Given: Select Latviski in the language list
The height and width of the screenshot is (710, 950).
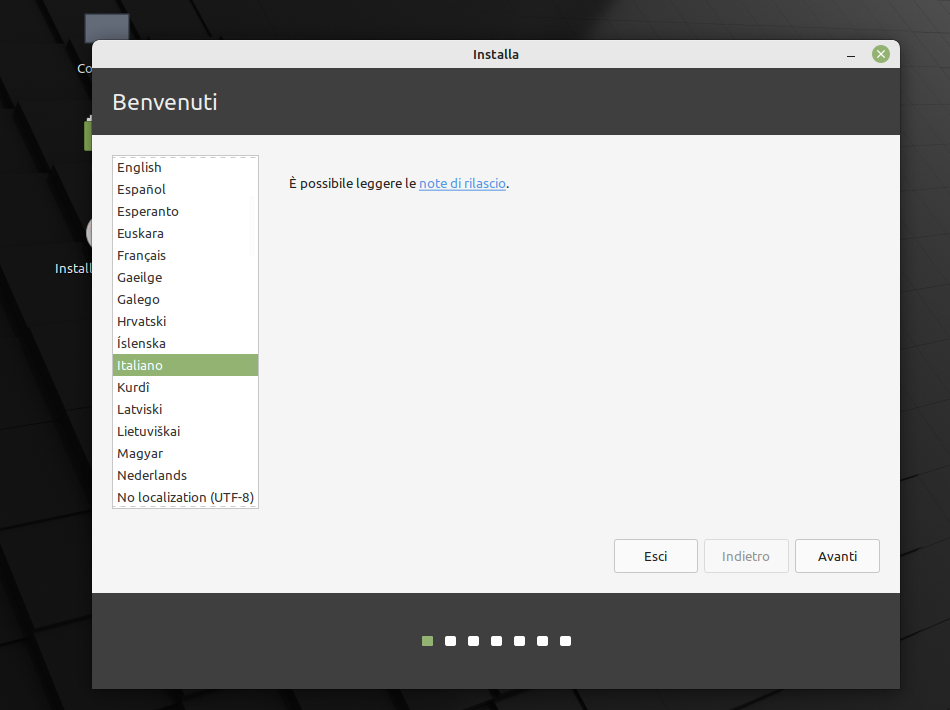Looking at the screenshot, I should (x=185, y=410).
